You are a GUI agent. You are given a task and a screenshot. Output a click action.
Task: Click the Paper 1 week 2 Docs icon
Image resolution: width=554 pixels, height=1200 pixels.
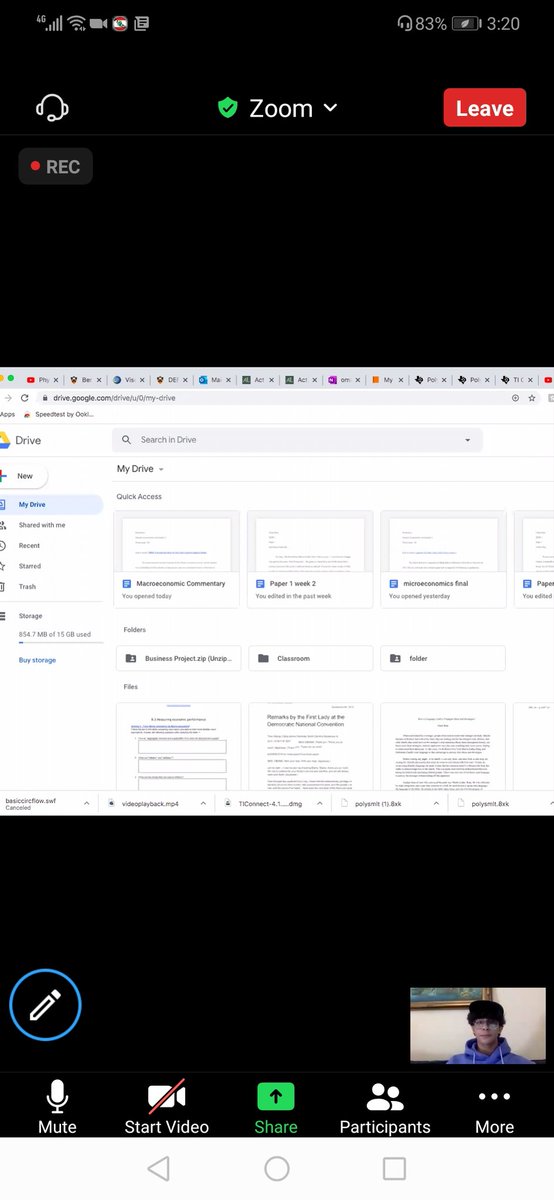point(260,583)
